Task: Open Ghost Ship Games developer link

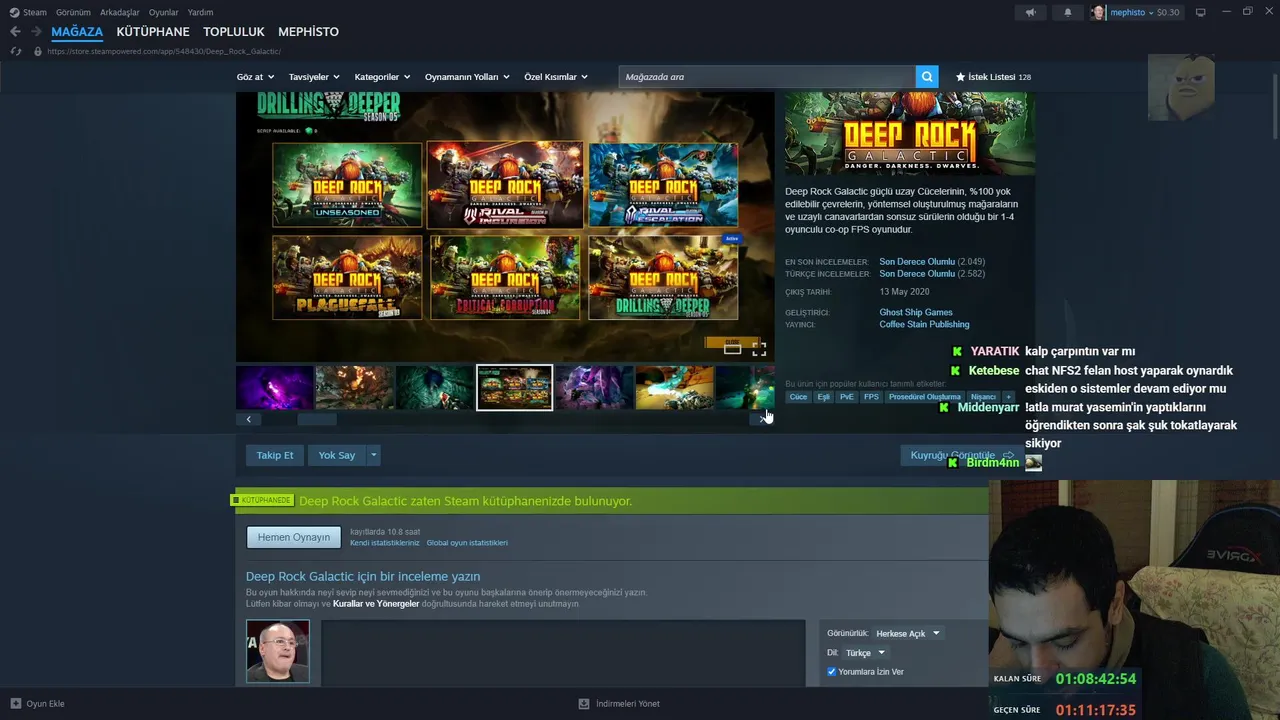Action: (x=916, y=312)
